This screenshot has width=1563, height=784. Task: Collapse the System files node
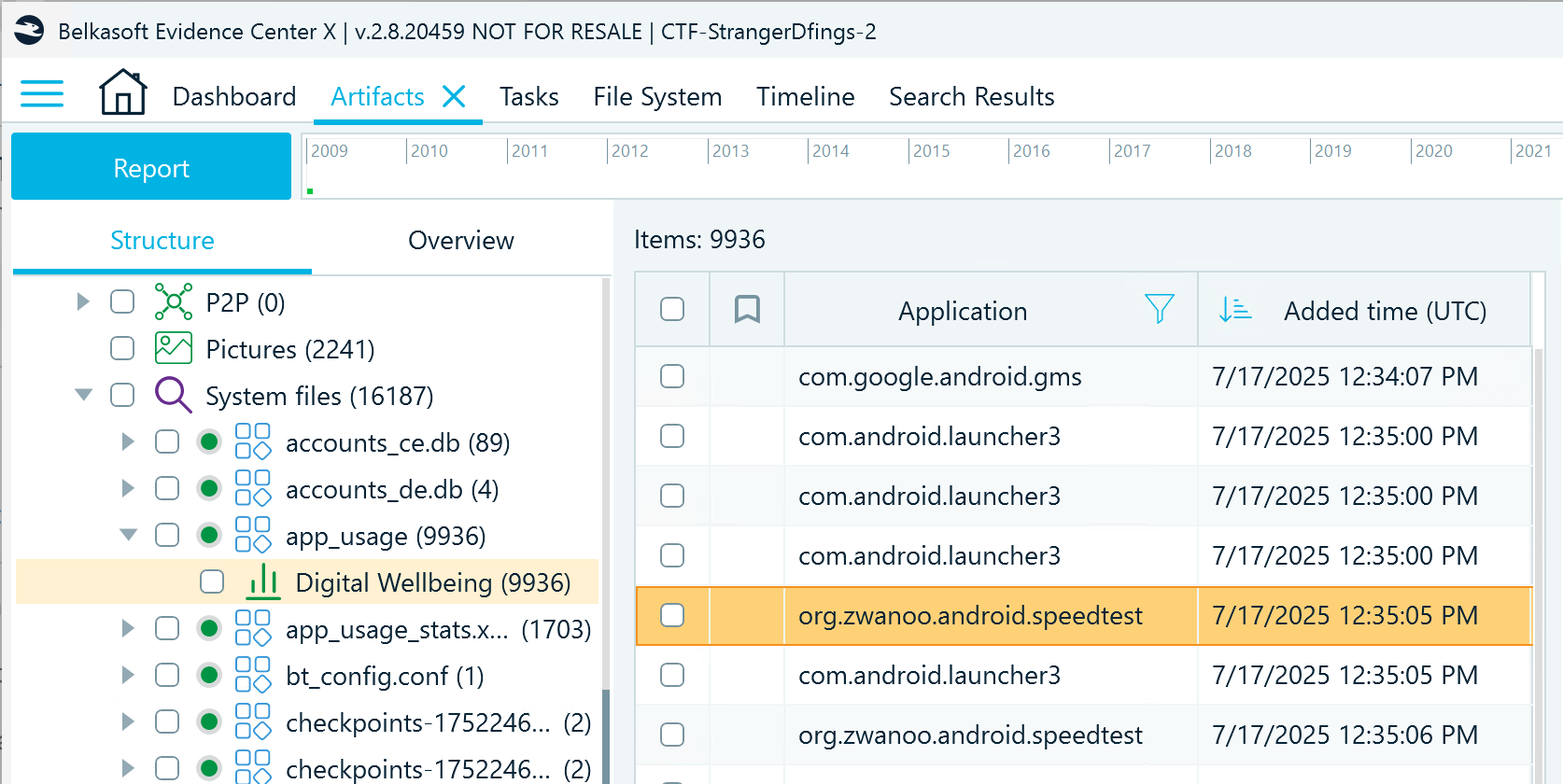83,395
